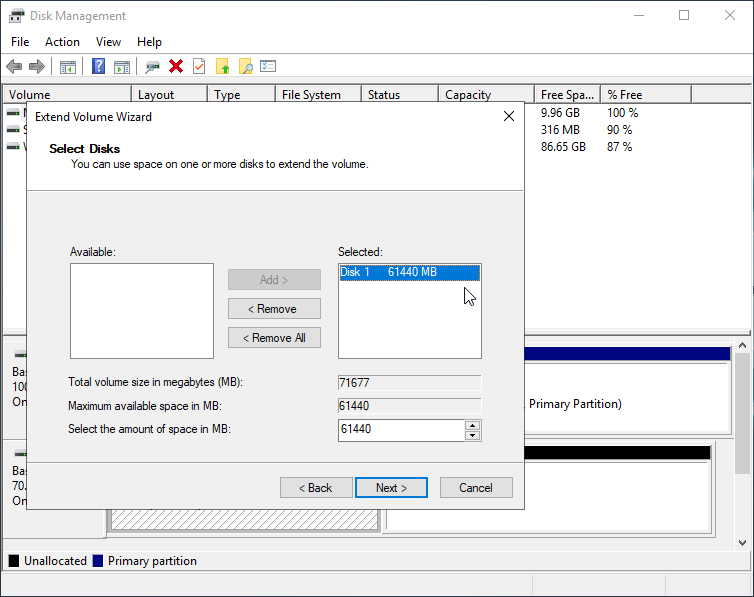
Task: Click the folder with green arrow icon
Action: tap(223, 67)
